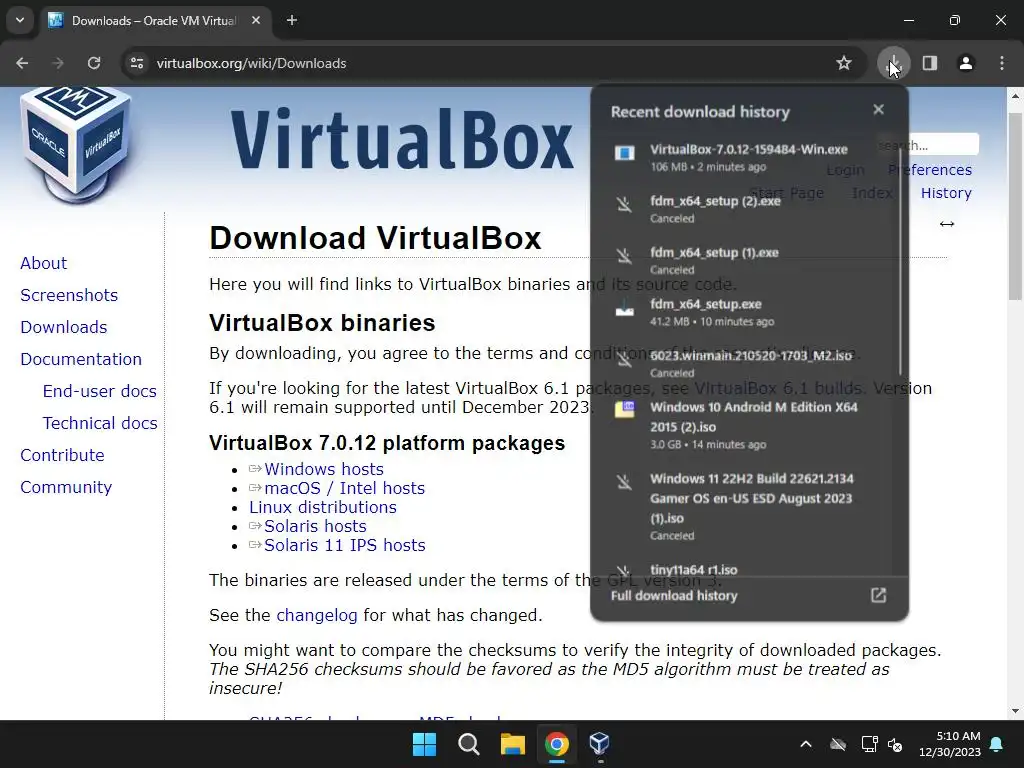Screen dimensions: 1024x768
Task: Open the Chrome side panel icon
Action: (929, 63)
